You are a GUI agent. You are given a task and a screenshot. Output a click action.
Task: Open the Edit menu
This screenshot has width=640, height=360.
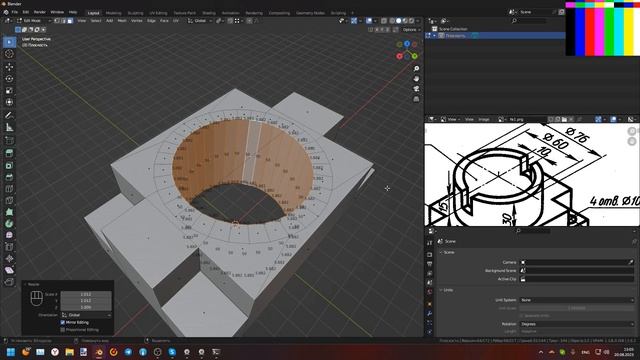[26, 12]
